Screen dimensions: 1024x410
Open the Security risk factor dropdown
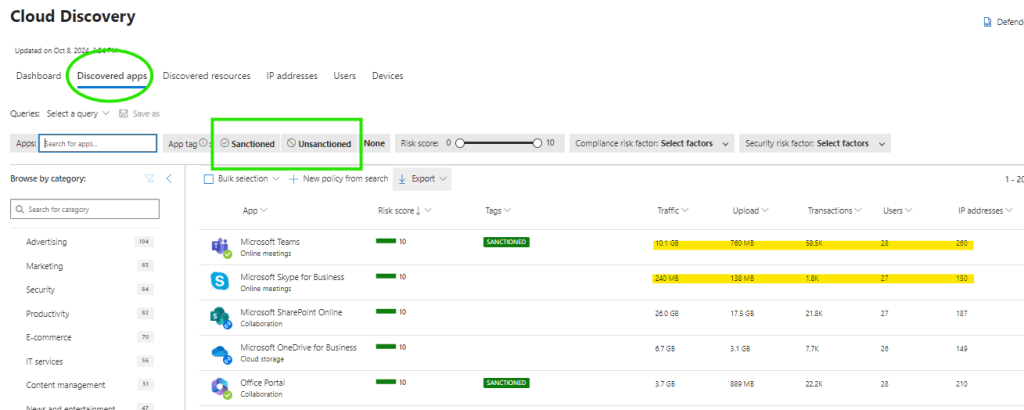(815, 144)
